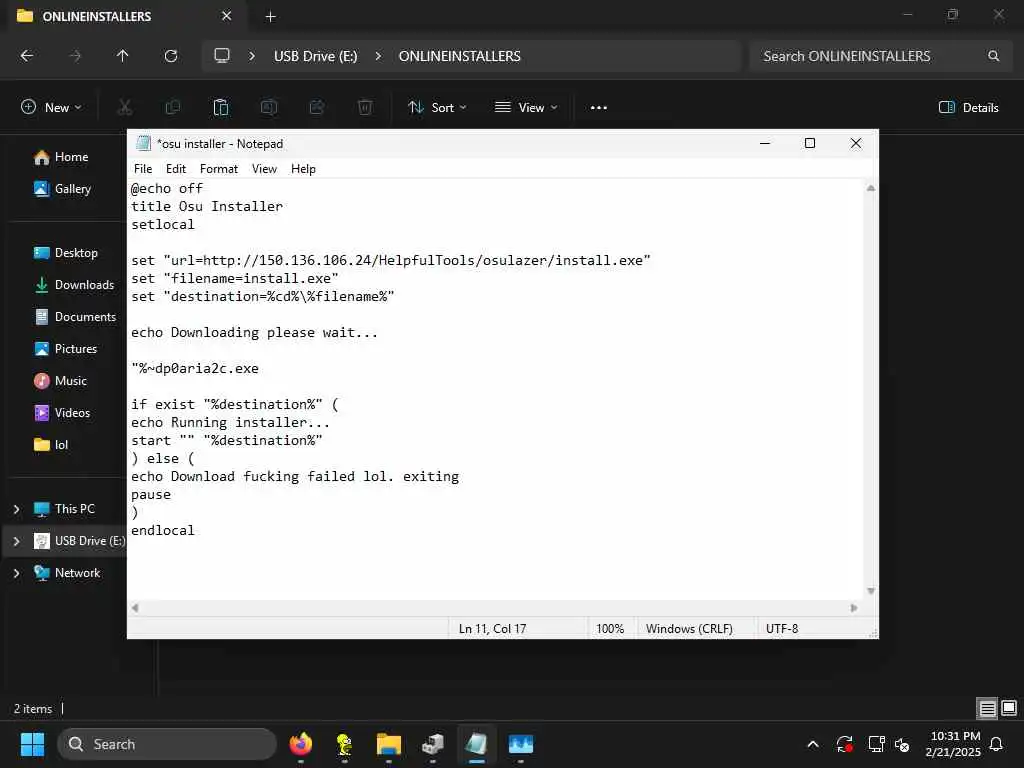Click the taskbar Search box

pyautogui.click(x=167, y=744)
